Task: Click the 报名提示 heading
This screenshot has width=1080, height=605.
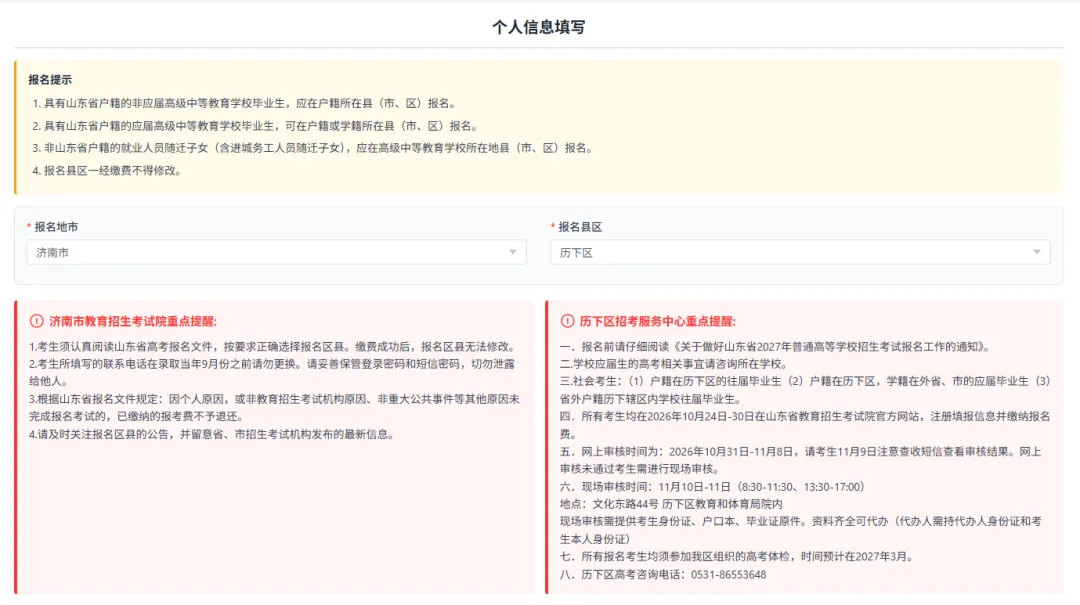Action: [x=50, y=80]
